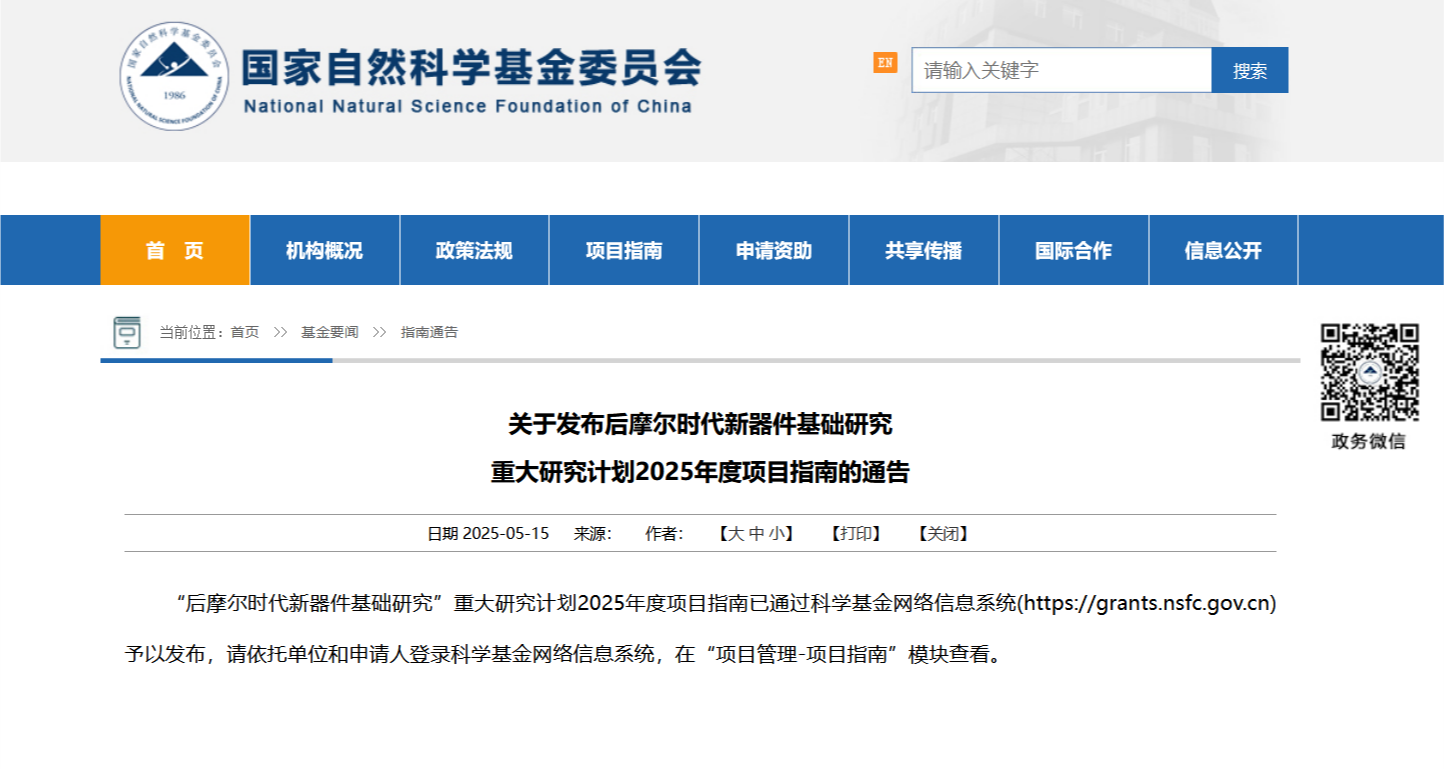
Task: Click the breadcrumb location icon
Action: tap(127, 332)
